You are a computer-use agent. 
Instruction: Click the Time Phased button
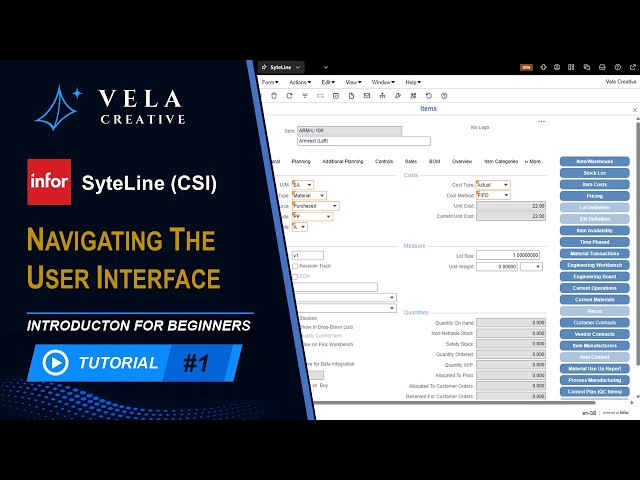pyautogui.click(x=595, y=242)
